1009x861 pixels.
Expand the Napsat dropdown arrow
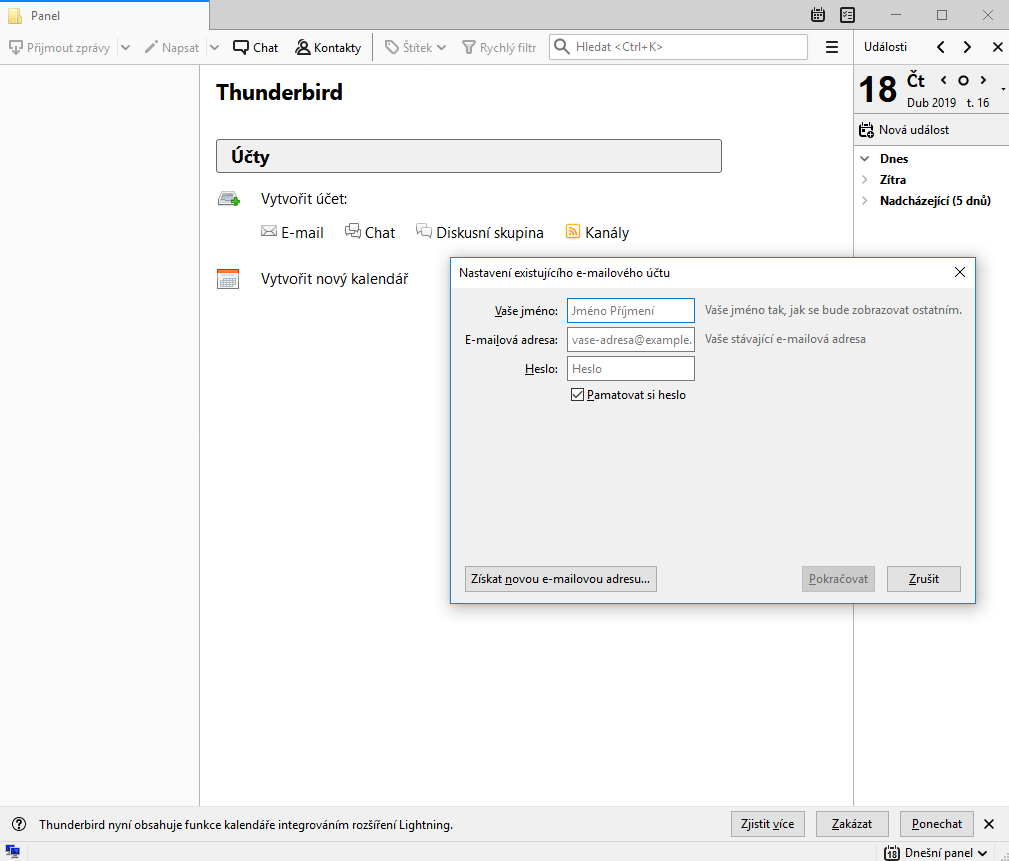tap(215, 48)
